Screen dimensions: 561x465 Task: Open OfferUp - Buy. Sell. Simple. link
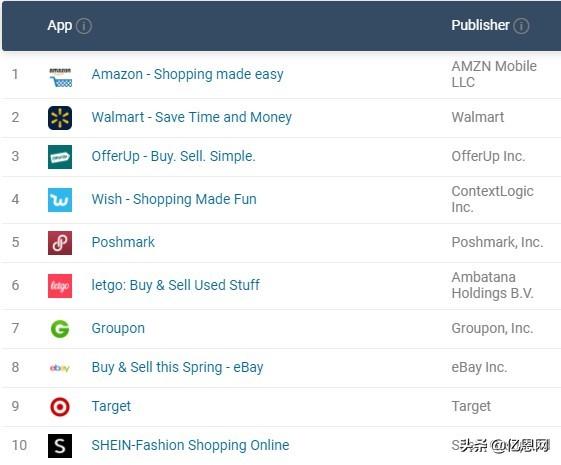pos(174,156)
